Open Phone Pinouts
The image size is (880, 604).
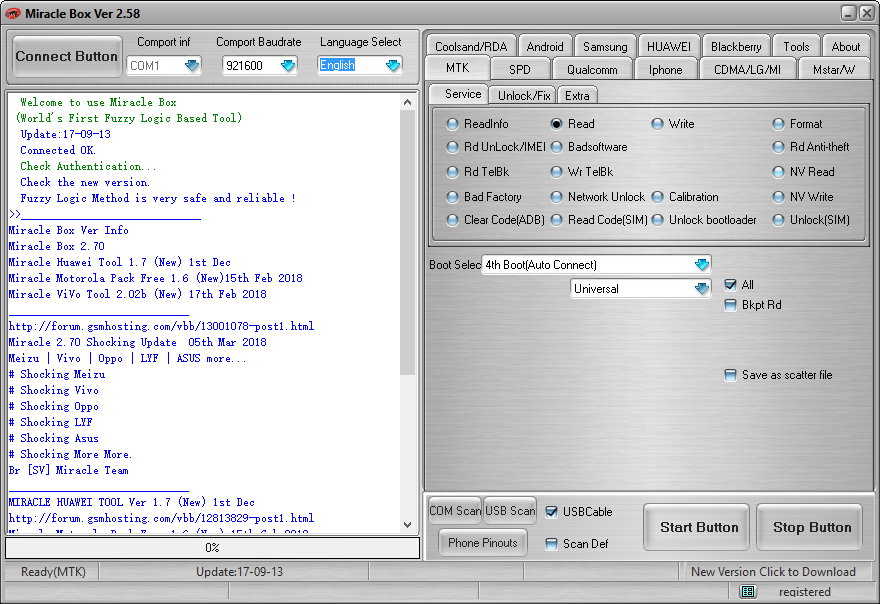click(483, 542)
